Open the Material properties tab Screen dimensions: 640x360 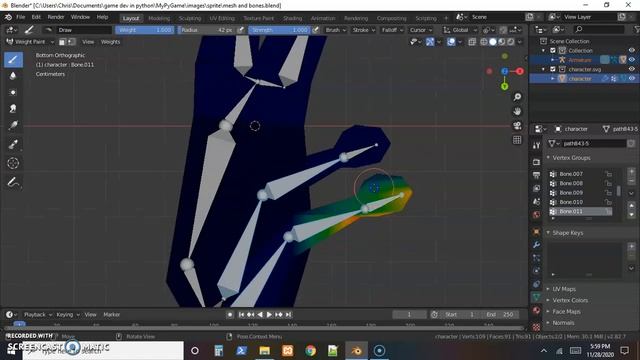click(536, 311)
